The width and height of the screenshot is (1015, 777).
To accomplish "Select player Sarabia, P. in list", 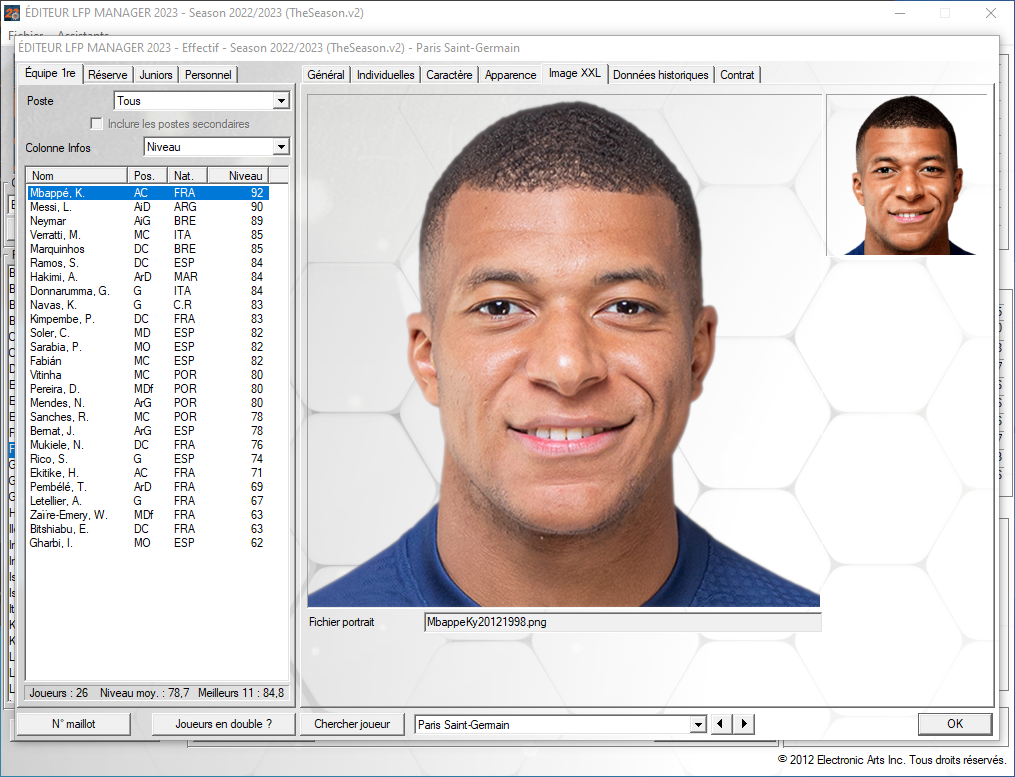I will [148, 347].
